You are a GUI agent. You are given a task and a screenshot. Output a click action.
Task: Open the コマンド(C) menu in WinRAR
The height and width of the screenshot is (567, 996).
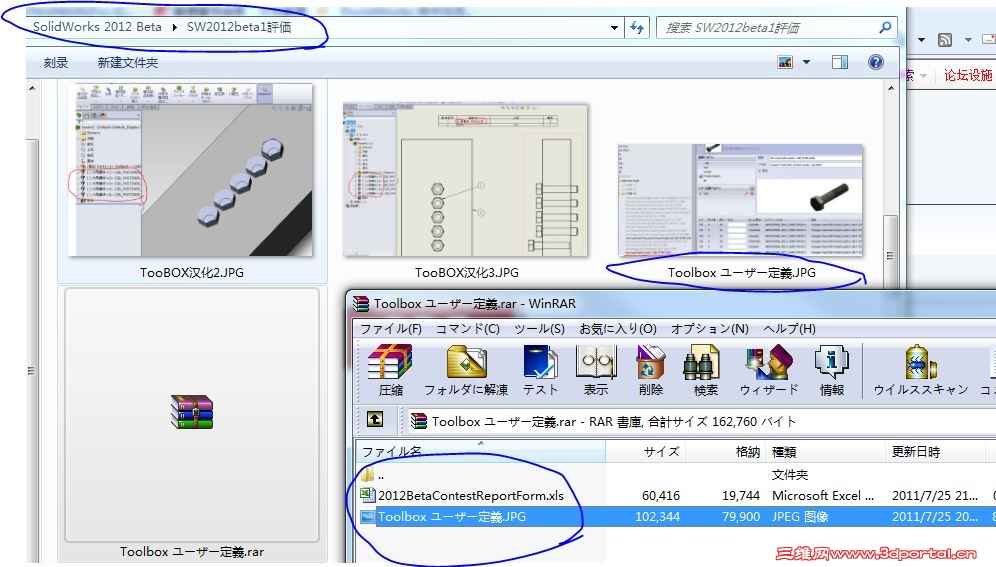pos(468,329)
